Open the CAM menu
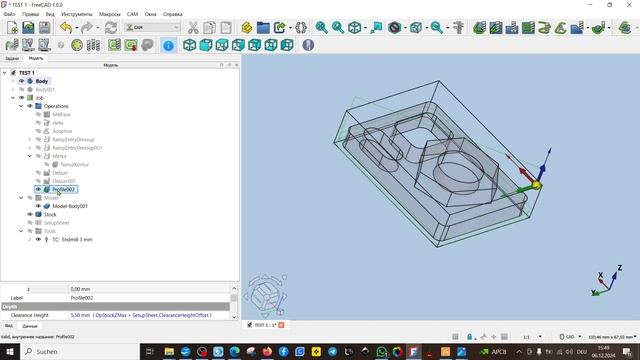The width and height of the screenshot is (640, 360). point(132,14)
